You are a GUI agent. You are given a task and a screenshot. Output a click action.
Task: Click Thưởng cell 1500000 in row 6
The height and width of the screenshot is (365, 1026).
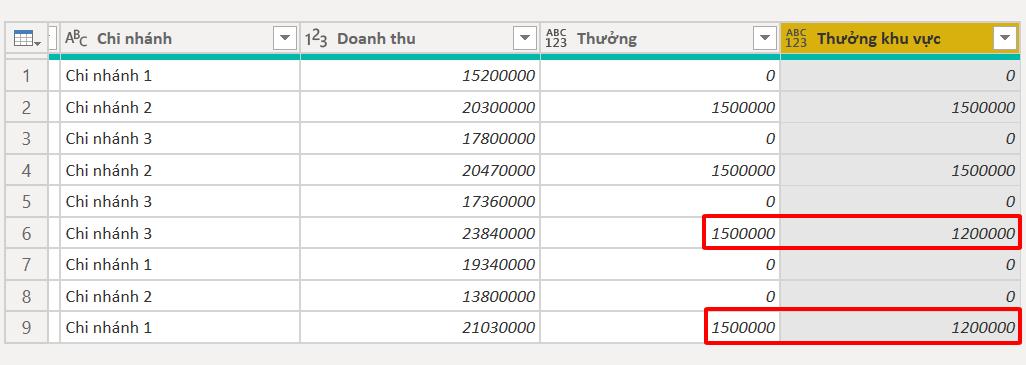(660, 234)
